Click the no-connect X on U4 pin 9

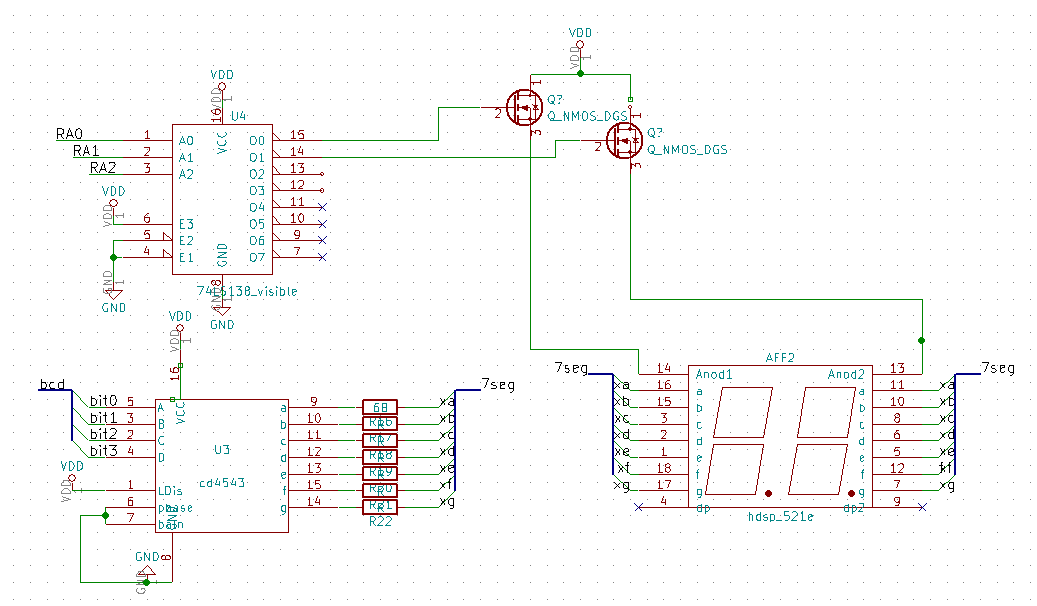[x=322, y=240]
